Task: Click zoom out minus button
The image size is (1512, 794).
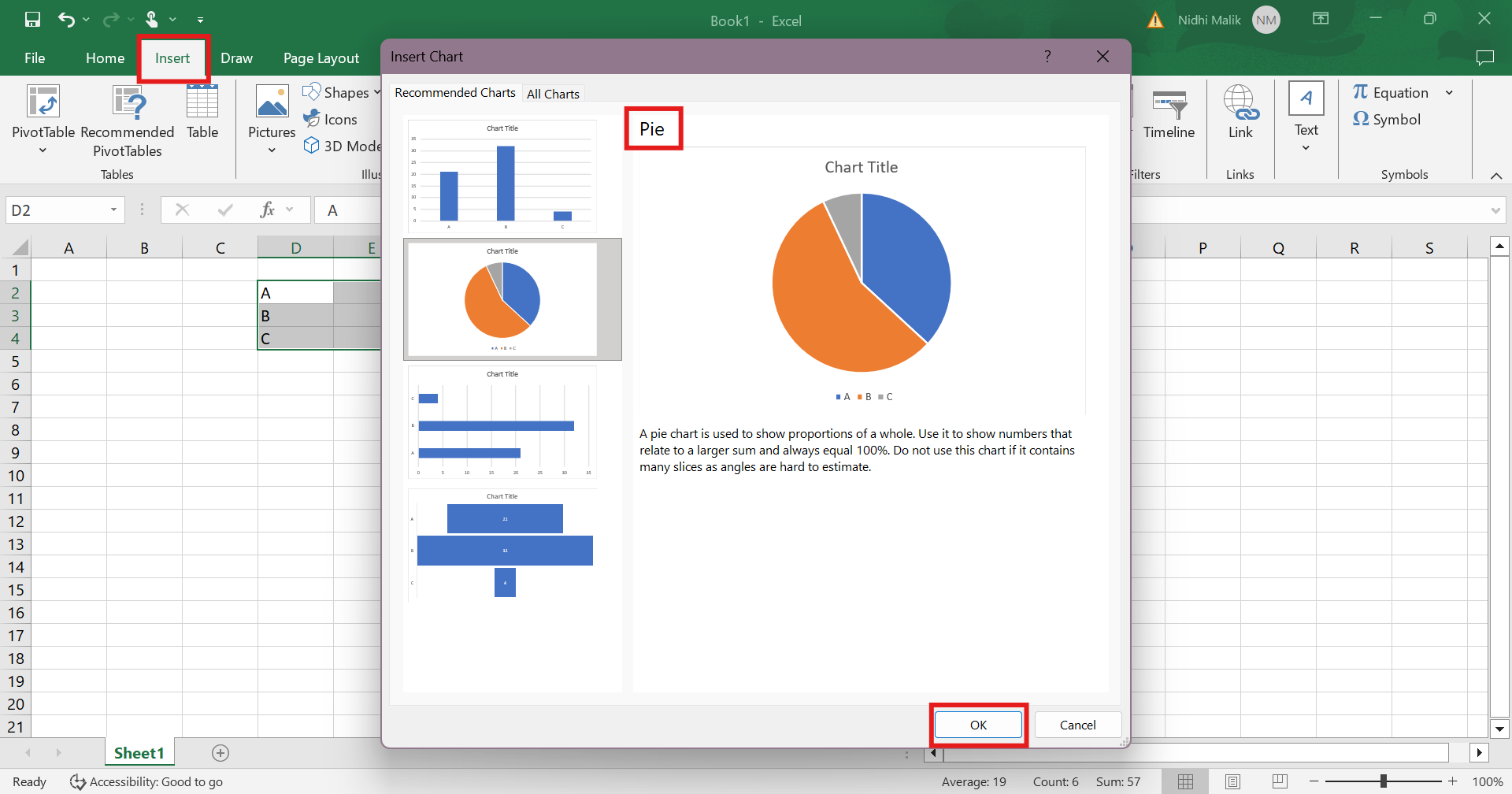Action: (1314, 781)
